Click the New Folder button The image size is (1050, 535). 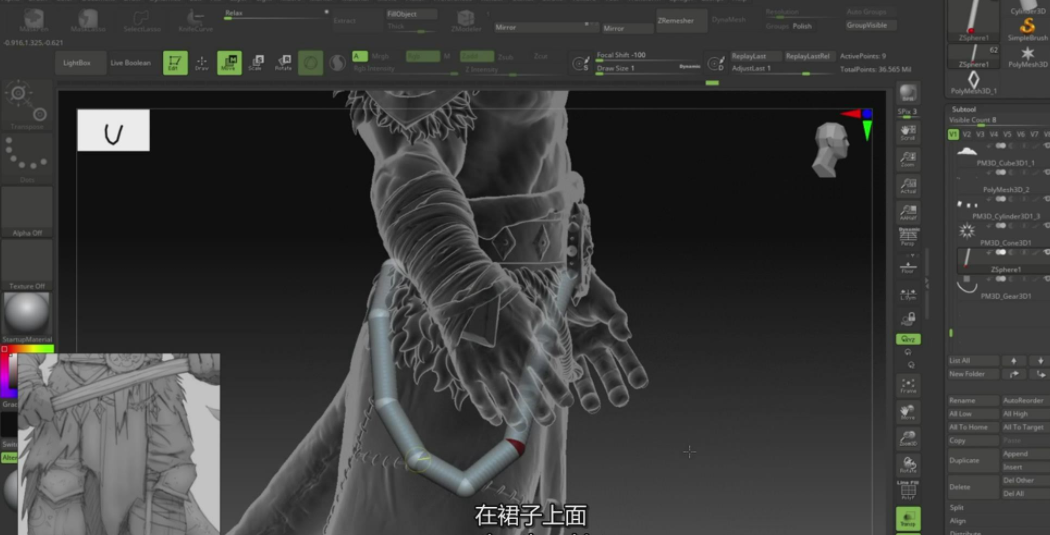click(x=973, y=374)
